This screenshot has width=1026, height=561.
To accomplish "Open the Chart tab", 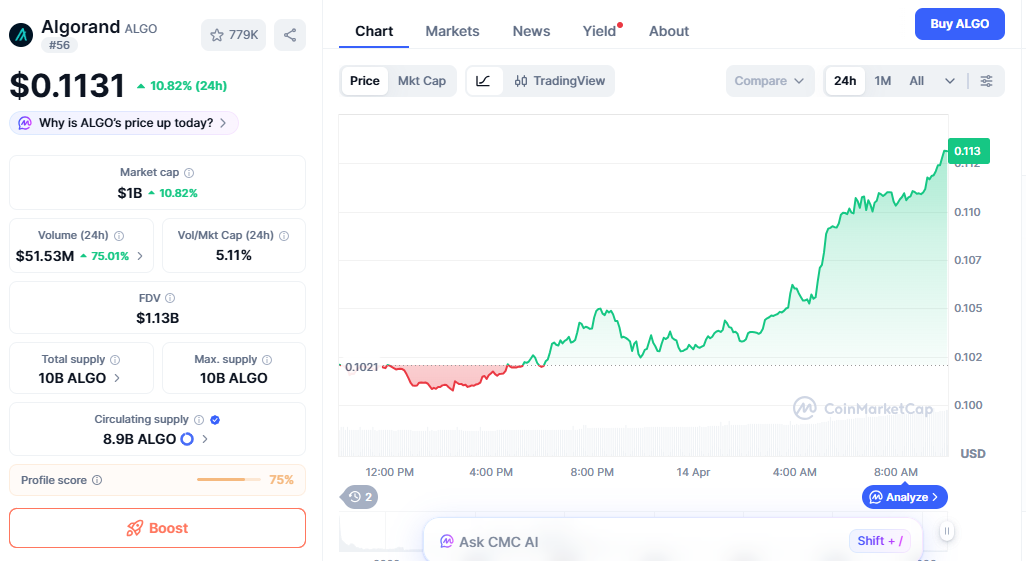I will coord(374,31).
